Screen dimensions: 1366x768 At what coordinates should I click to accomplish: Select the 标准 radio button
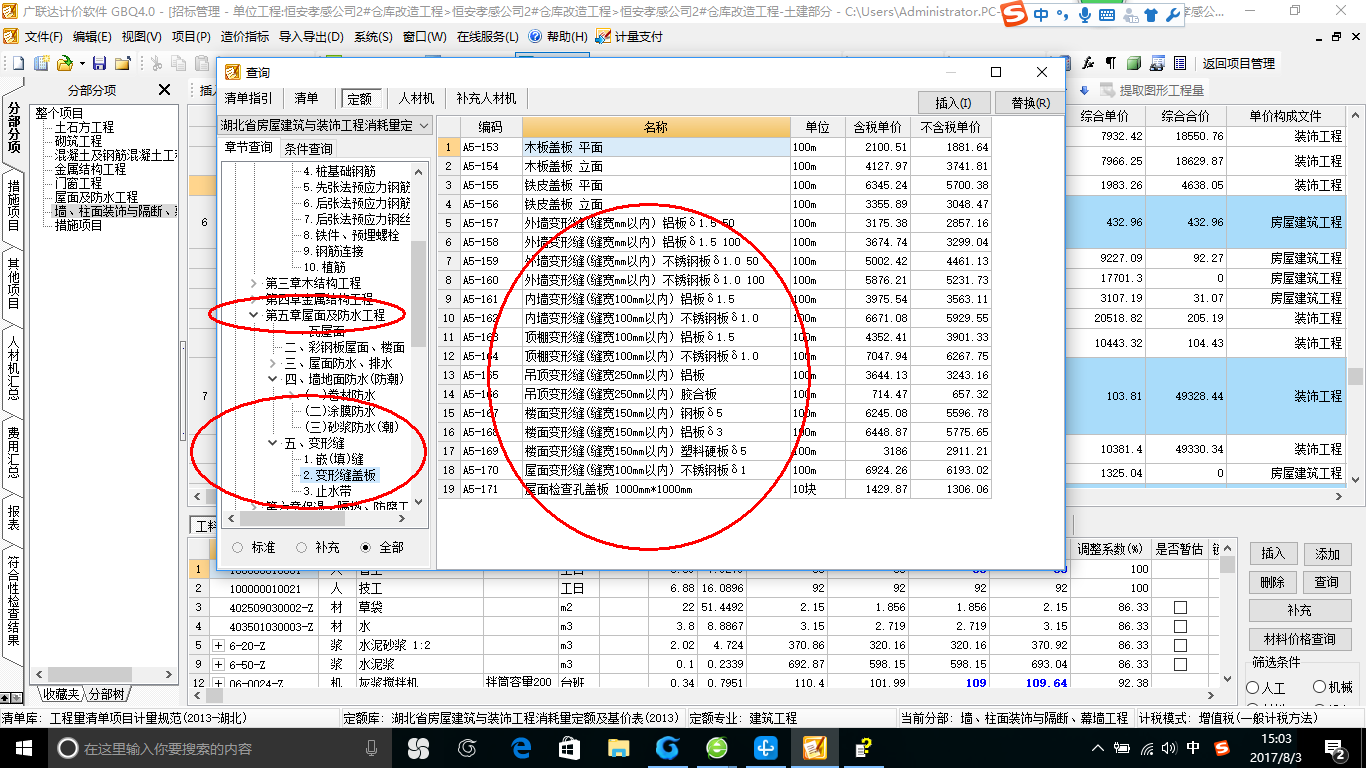click(237, 547)
